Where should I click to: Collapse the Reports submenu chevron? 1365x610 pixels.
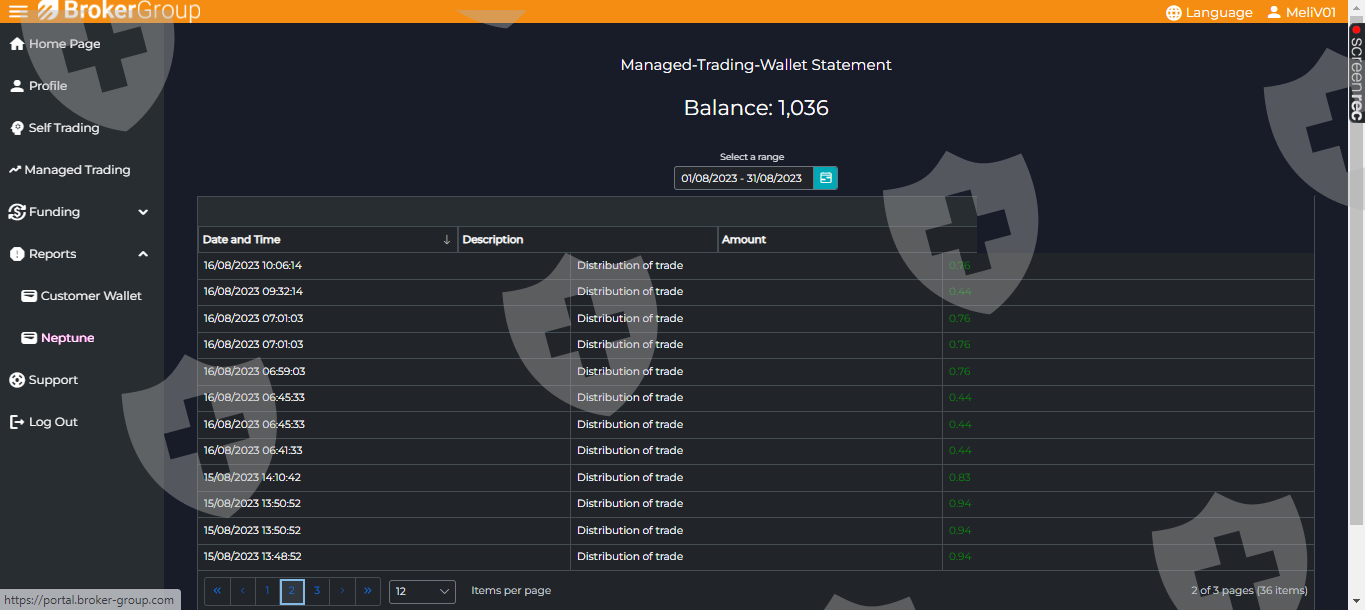(x=143, y=254)
